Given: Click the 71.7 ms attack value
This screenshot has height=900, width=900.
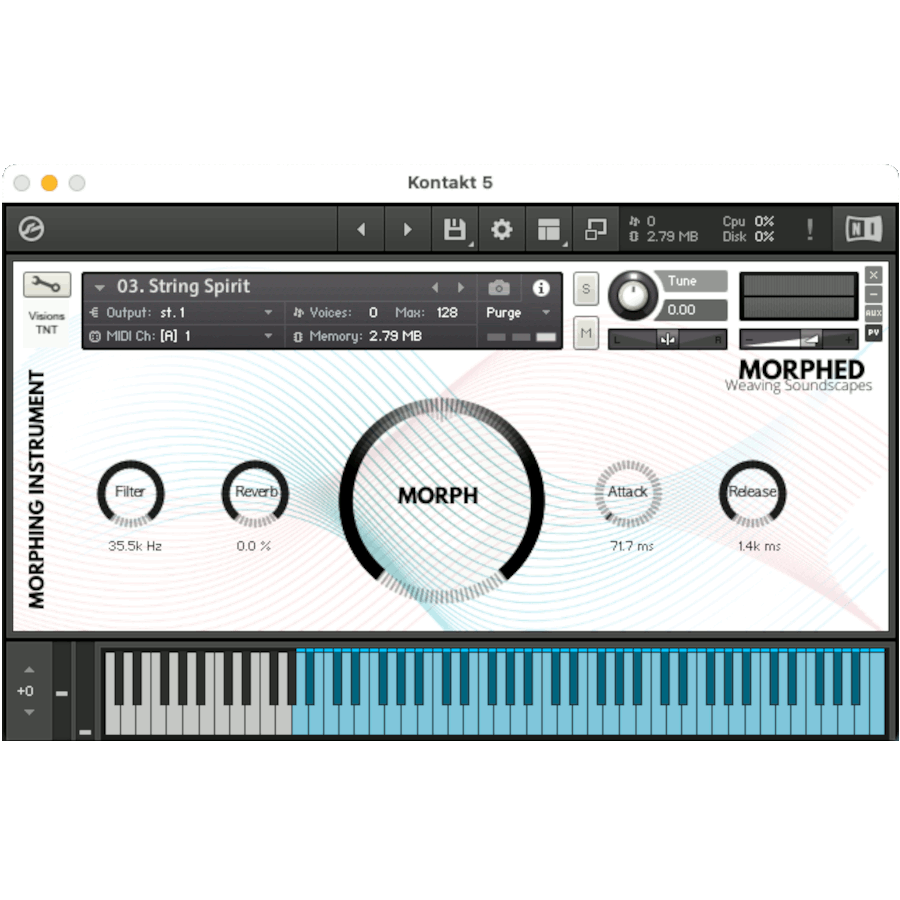Looking at the screenshot, I should click(x=631, y=546).
